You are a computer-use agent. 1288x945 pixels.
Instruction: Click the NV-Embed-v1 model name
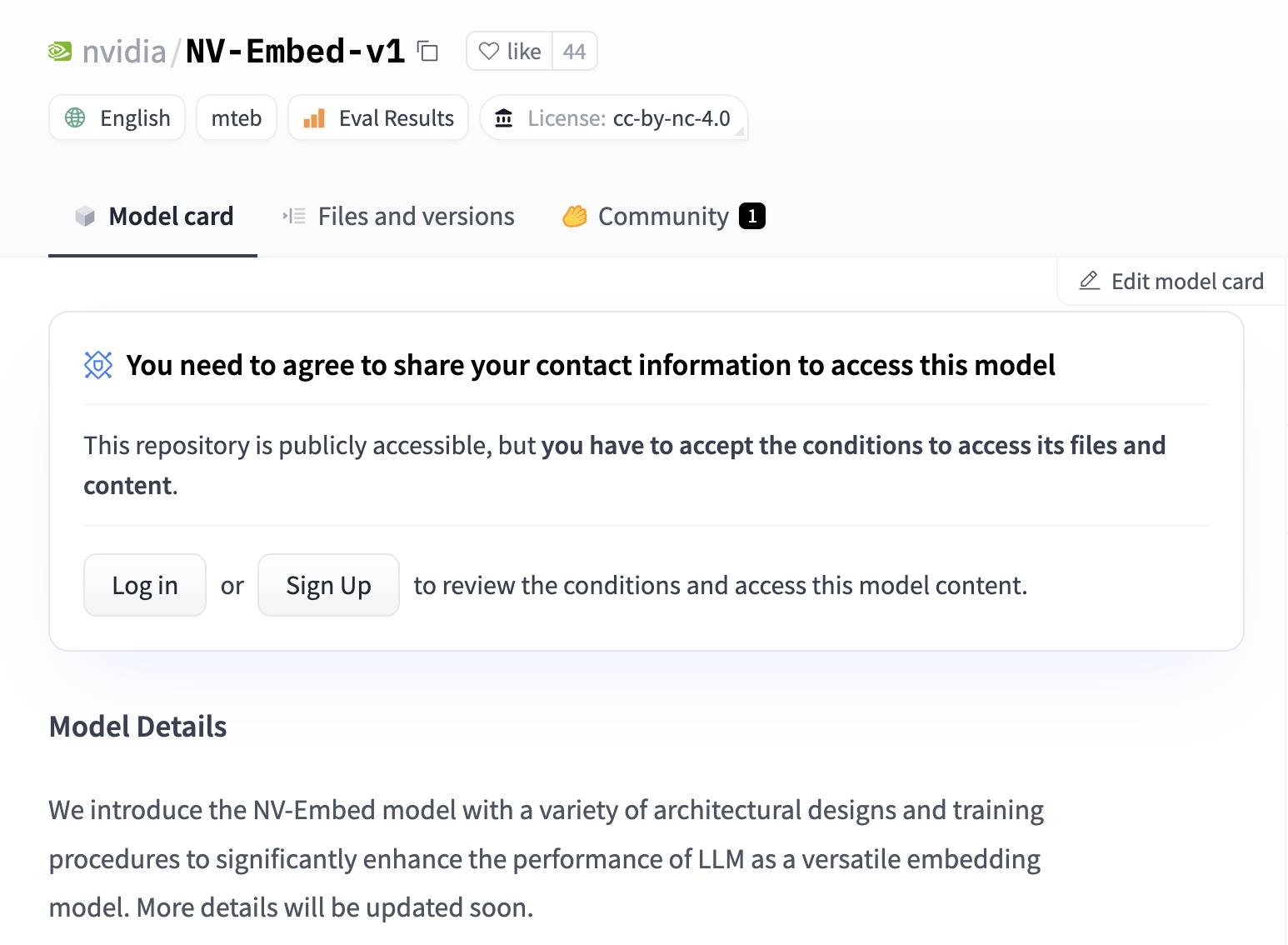tap(295, 52)
